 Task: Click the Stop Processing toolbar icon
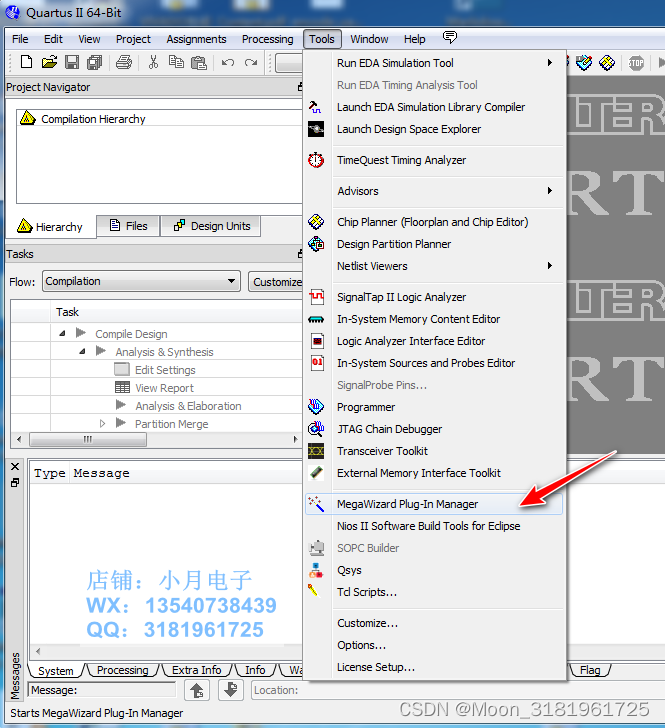(x=636, y=63)
